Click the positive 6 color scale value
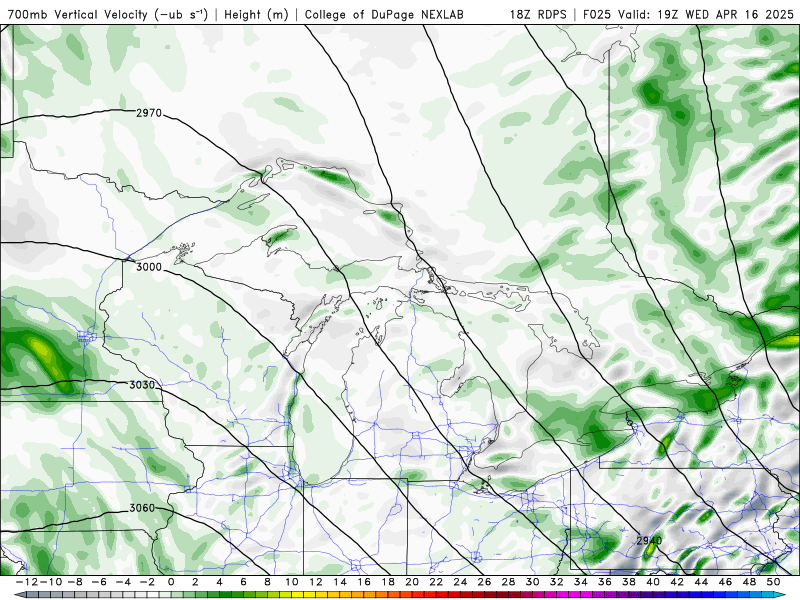 [243, 582]
